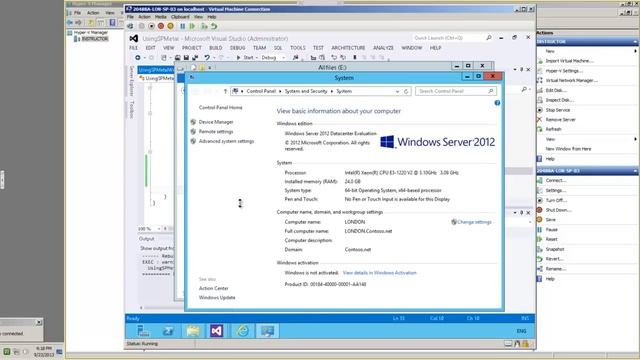Viewport: 640px width, 360px height.
Task: Click Hyper-V Settings action
Action: tap(564, 71)
